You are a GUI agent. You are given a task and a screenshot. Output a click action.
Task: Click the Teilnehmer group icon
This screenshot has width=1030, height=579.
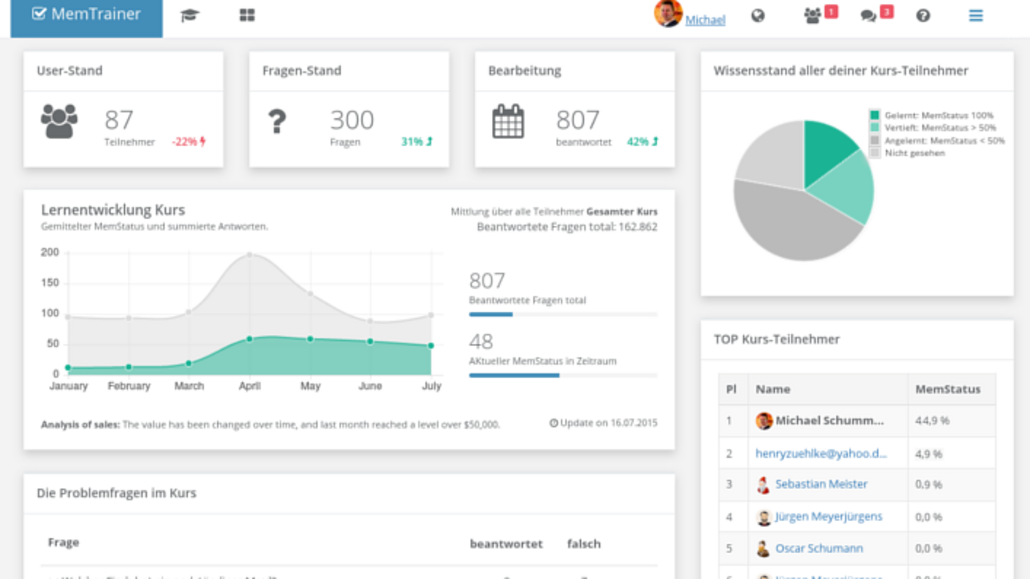(x=59, y=121)
